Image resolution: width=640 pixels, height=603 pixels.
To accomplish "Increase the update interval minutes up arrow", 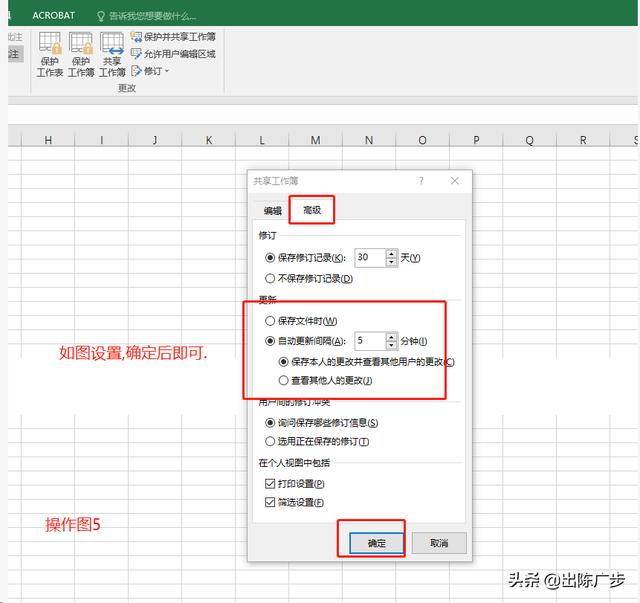I will tap(391, 336).
